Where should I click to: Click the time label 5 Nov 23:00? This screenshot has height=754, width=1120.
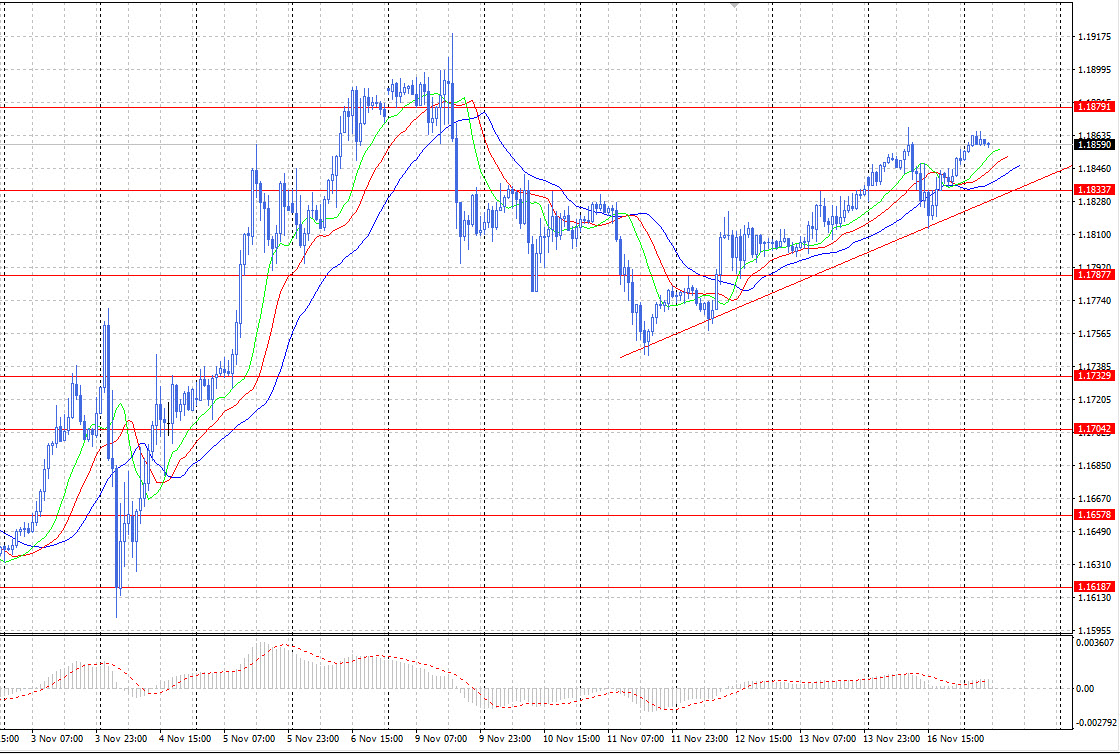click(x=313, y=738)
